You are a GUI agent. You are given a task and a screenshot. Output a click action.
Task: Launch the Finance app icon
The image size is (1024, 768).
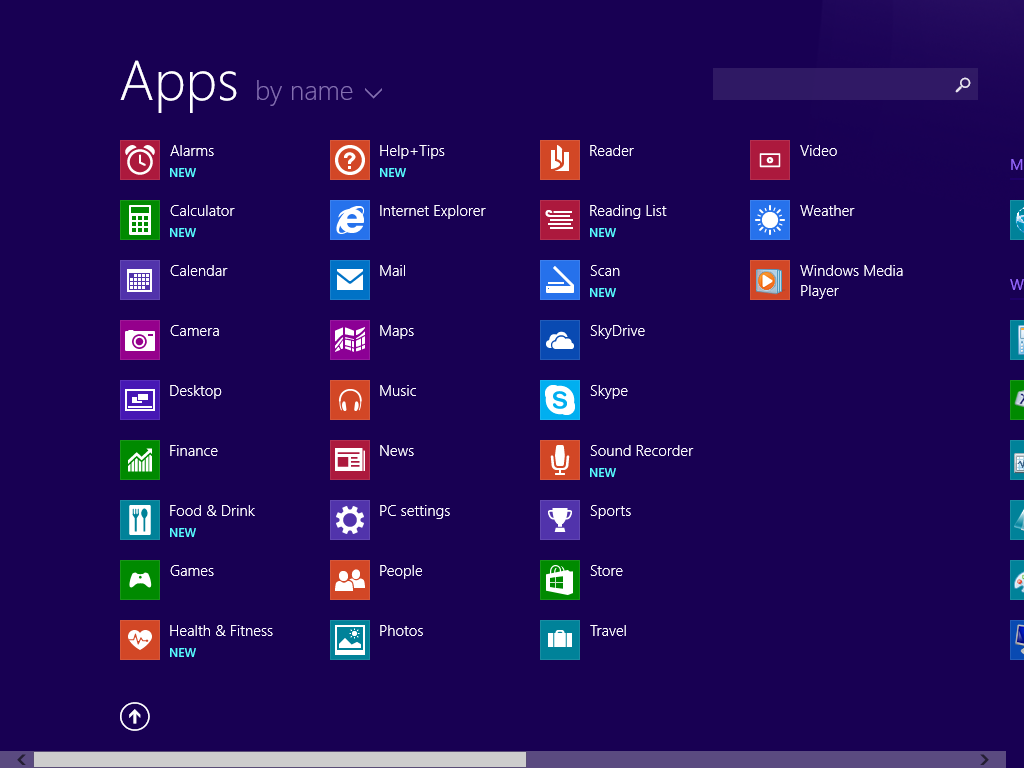click(x=140, y=460)
